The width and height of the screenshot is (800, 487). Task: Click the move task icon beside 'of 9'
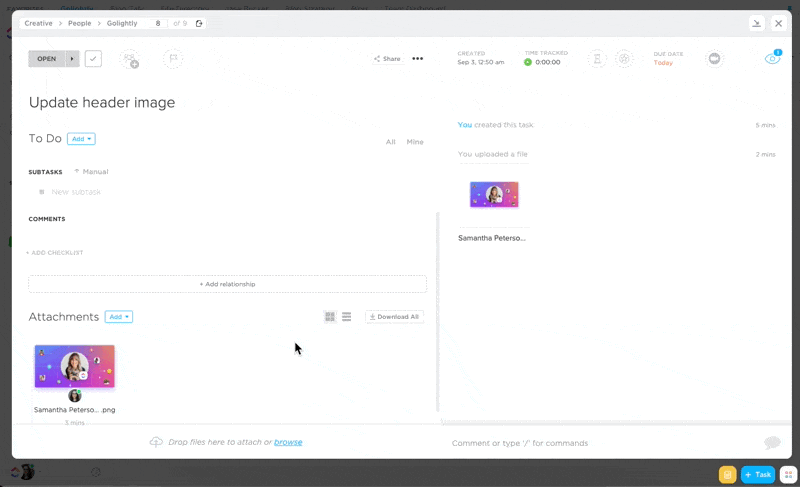point(199,23)
